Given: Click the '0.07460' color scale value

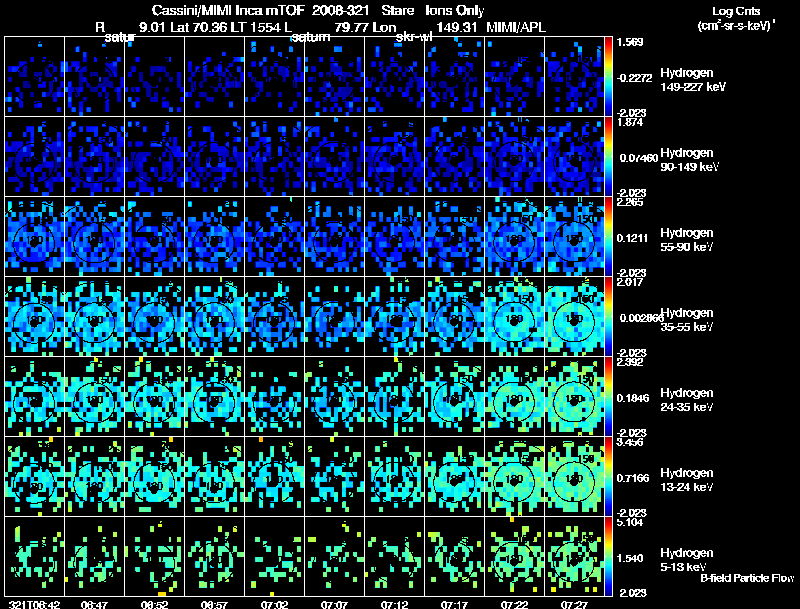Looking at the screenshot, I should (639, 158).
